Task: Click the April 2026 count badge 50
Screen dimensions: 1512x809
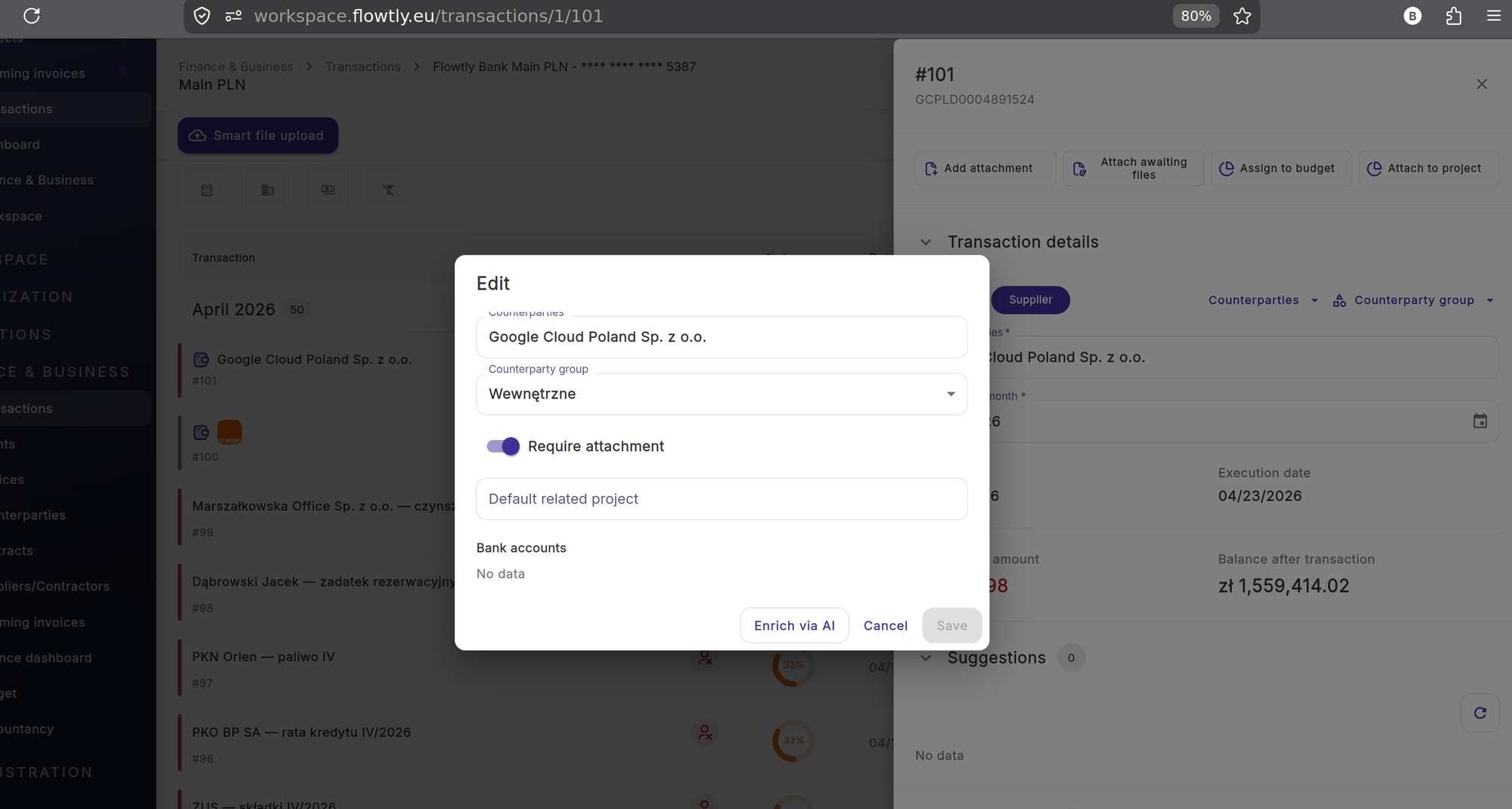Action: [x=297, y=310]
